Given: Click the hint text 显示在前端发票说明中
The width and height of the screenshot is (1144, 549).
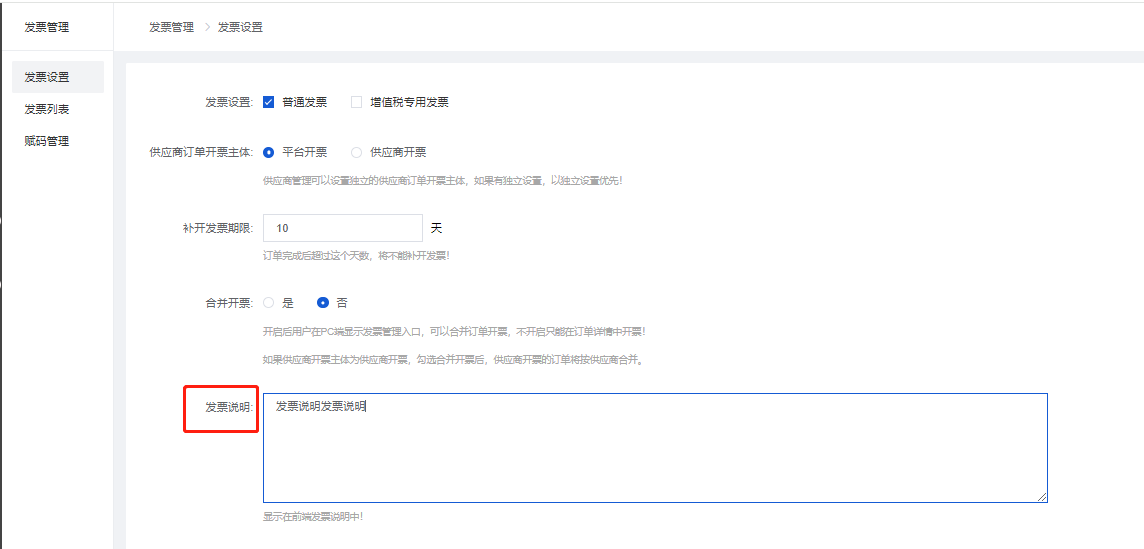Looking at the screenshot, I should tap(313, 517).
